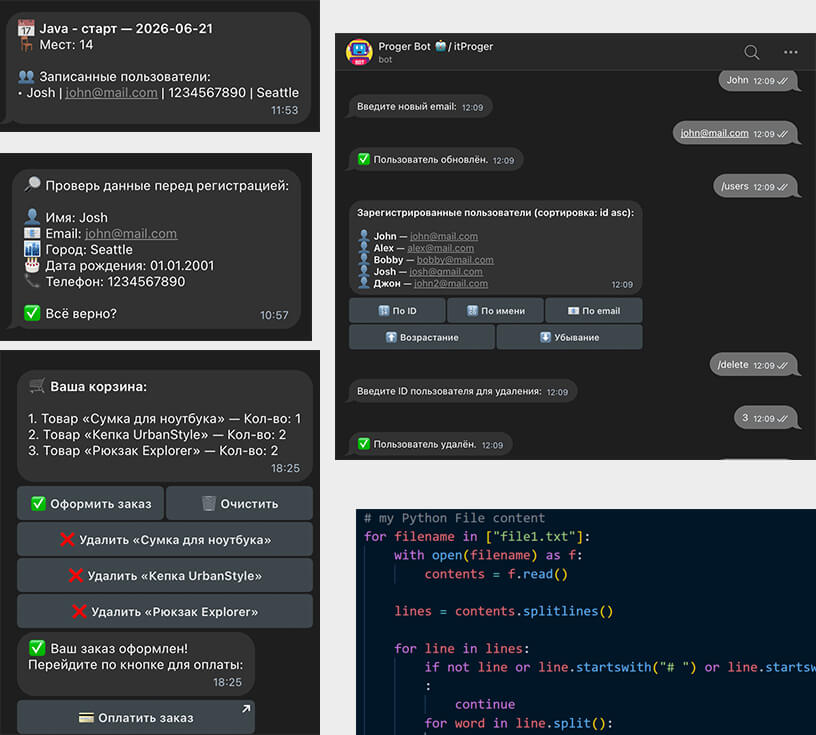Click the magnifier icon beside «Проверь данные»
The width and height of the screenshot is (816, 735).
[32, 185]
